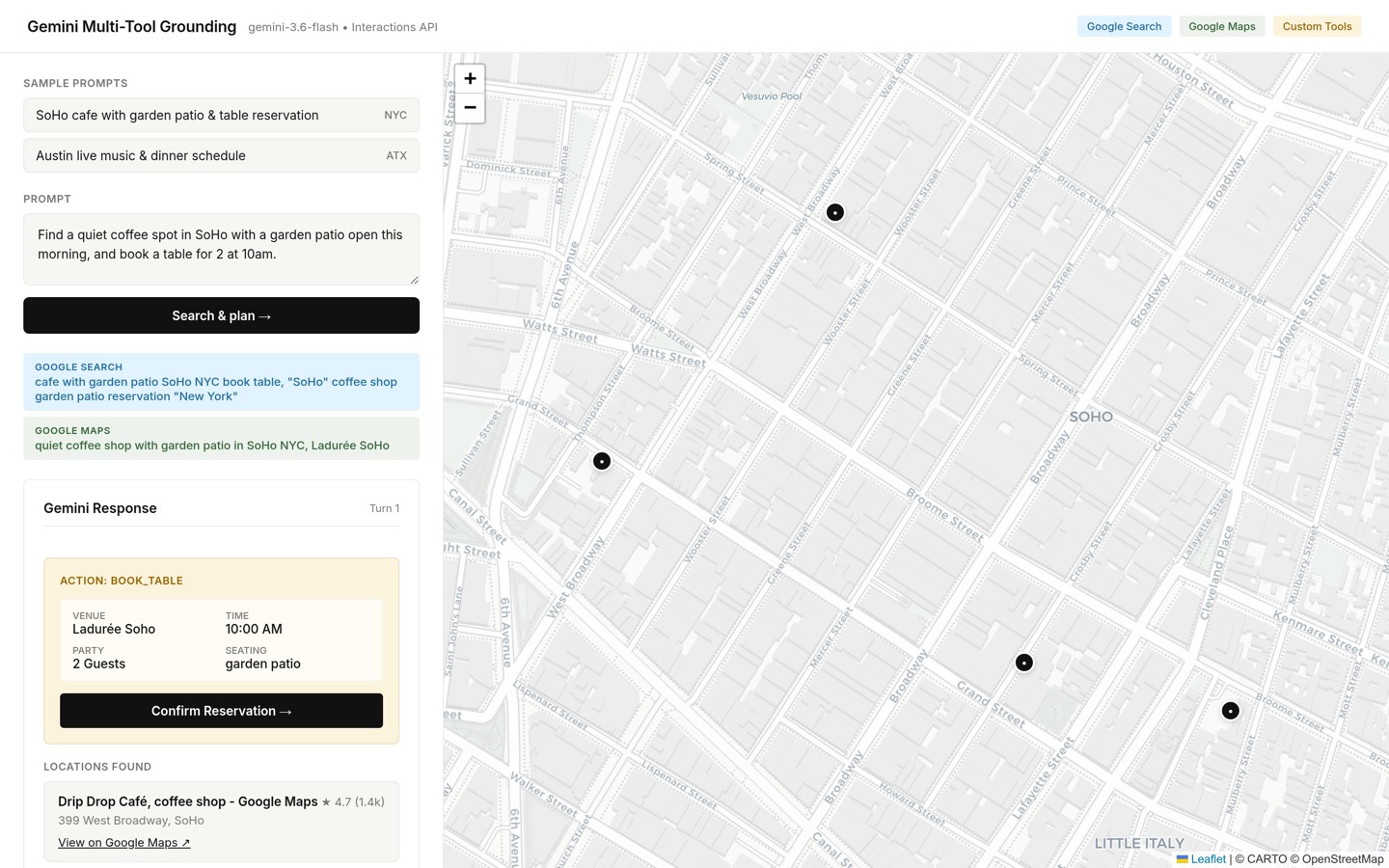Image resolution: width=1389 pixels, height=868 pixels.
Task: Click the 2 Guests party value
Action: point(98,664)
